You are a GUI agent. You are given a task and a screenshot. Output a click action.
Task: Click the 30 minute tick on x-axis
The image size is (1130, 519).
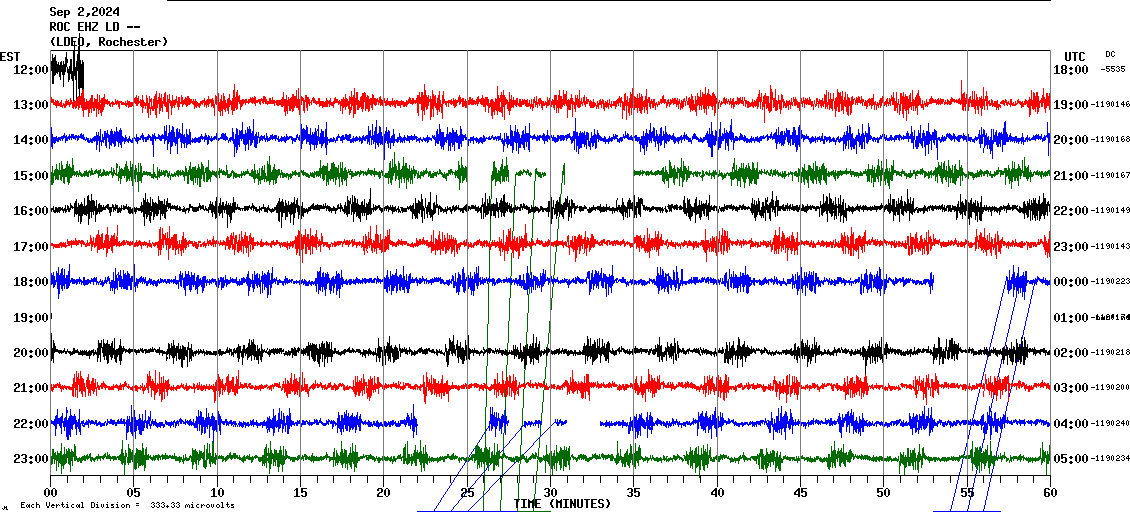point(550,493)
